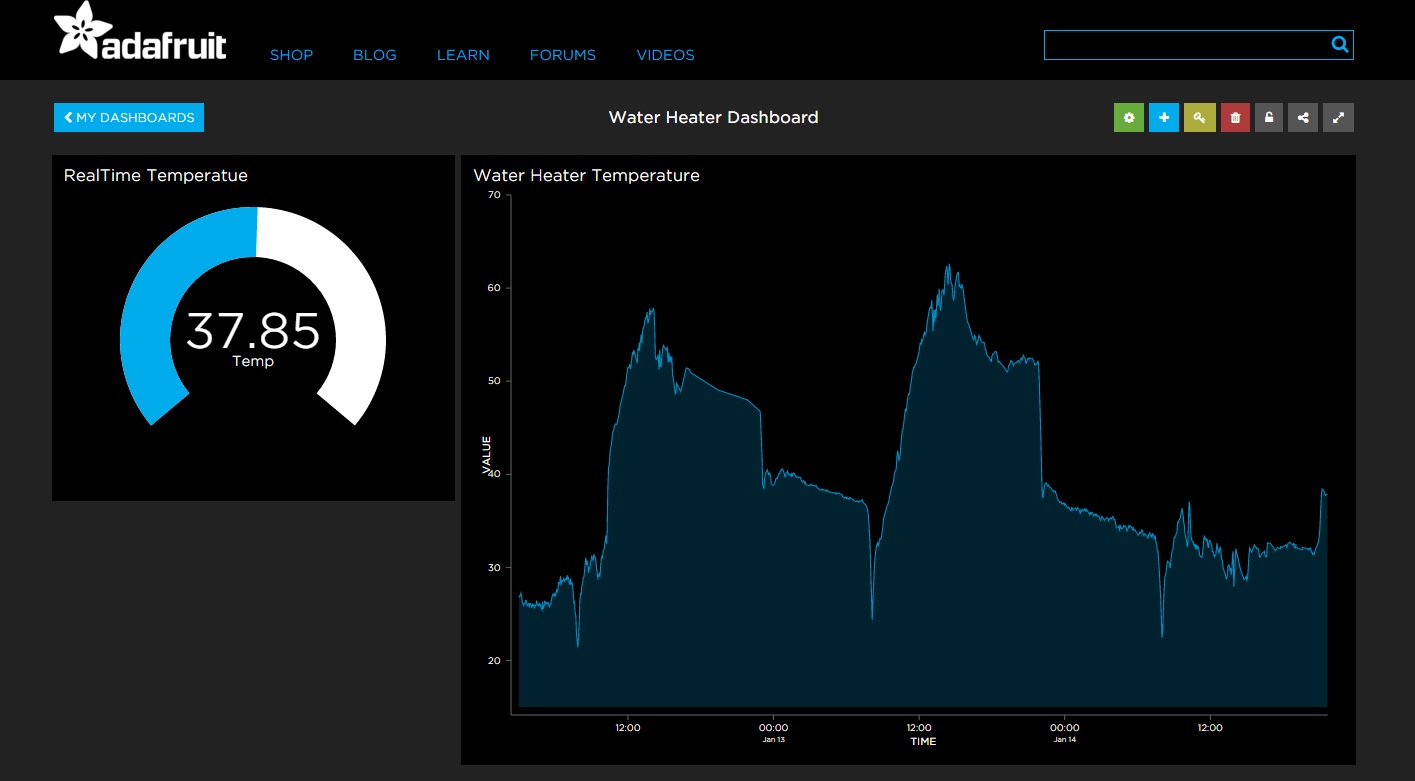Add a new block with the blue plus icon
This screenshot has height=781, width=1415.
(x=1164, y=118)
